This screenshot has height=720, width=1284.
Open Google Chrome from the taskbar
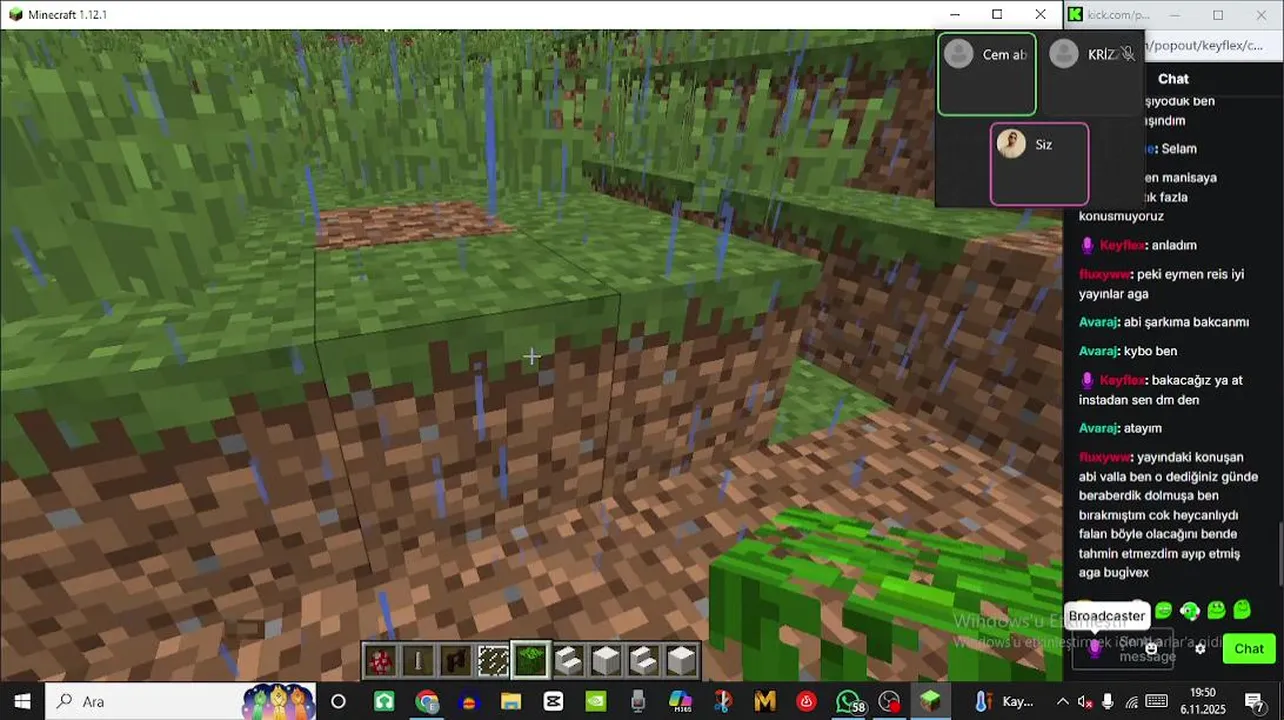pyautogui.click(x=427, y=701)
